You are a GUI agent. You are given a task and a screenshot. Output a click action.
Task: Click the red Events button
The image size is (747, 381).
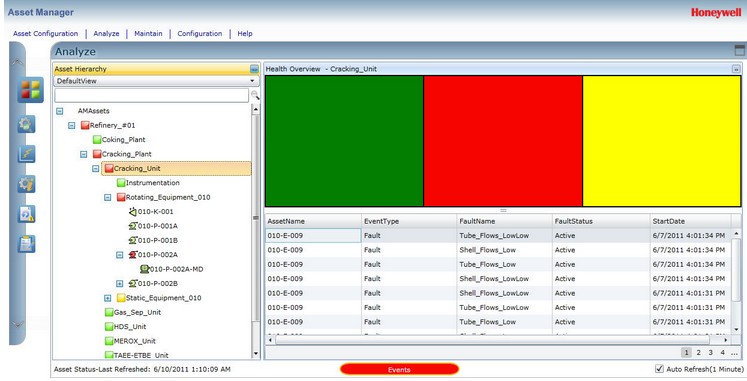[399, 369]
